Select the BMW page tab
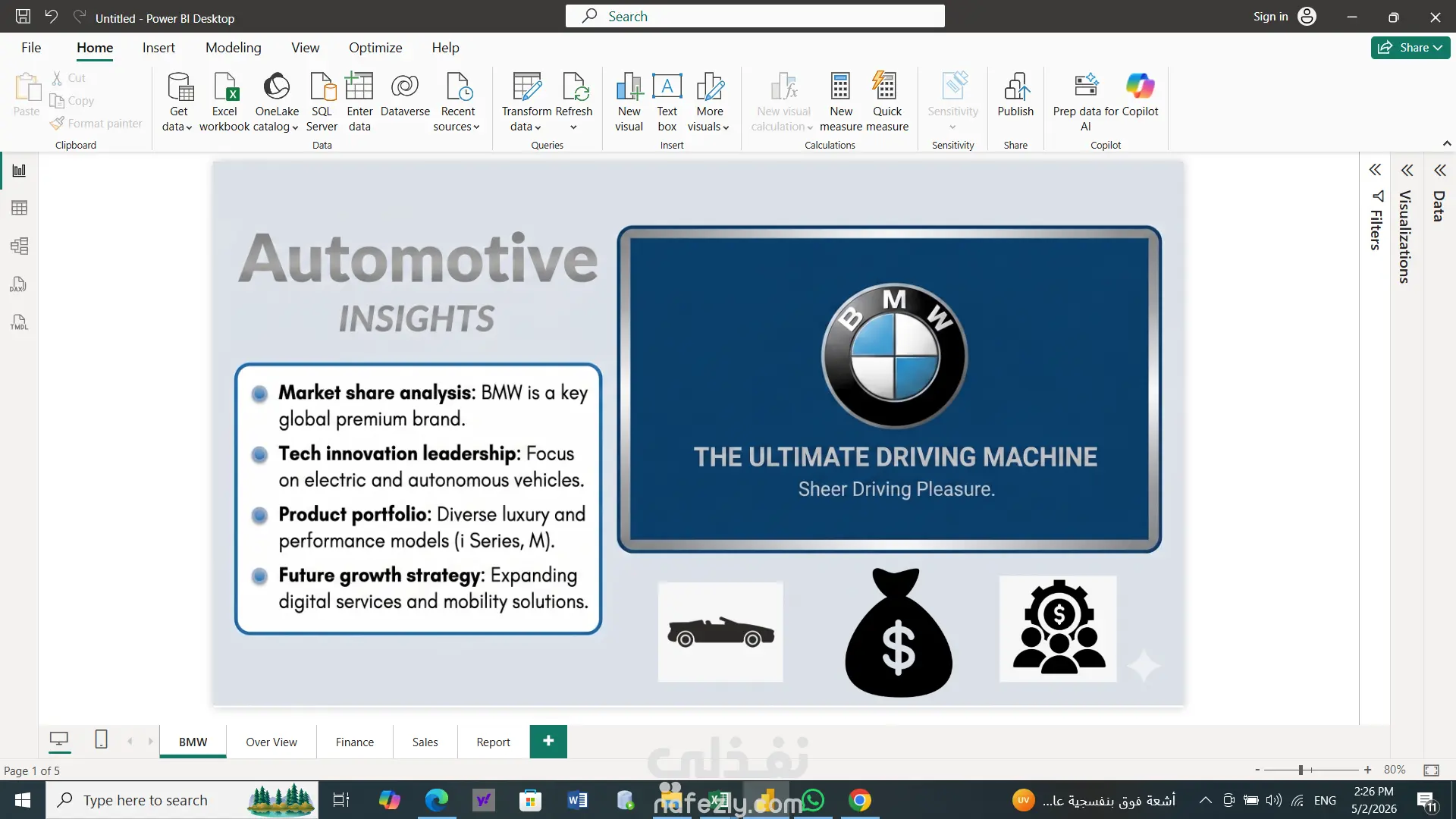The height and width of the screenshot is (819, 1456). pyautogui.click(x=193, y=742)
